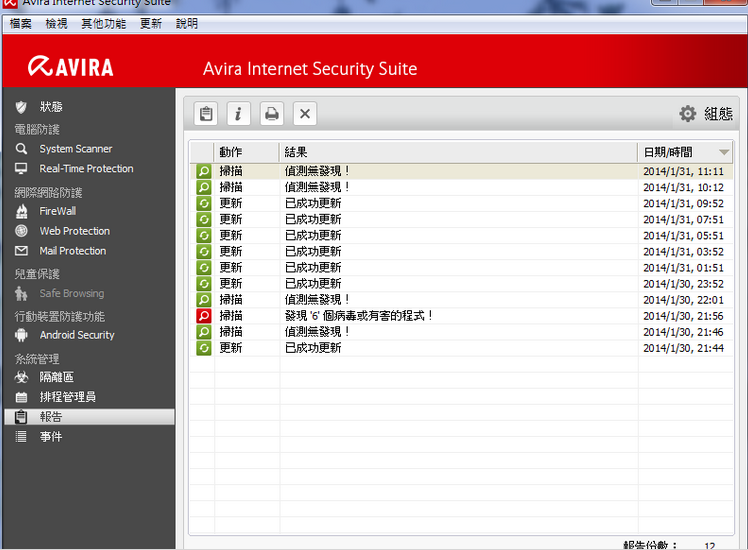Click the Avira logo in the red header
The height and width of the screenshot is (550, 748).
coord(71,67)
